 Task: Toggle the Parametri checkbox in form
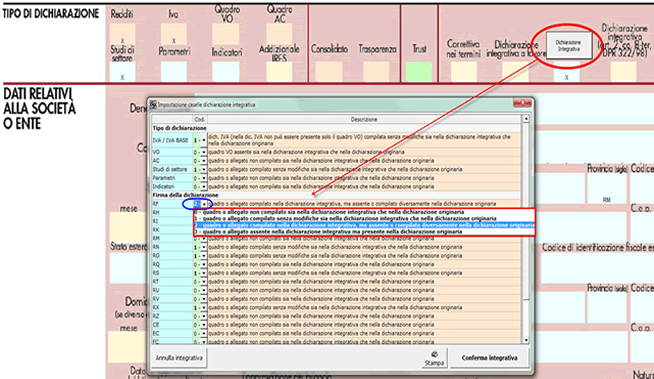click(174, 72)
